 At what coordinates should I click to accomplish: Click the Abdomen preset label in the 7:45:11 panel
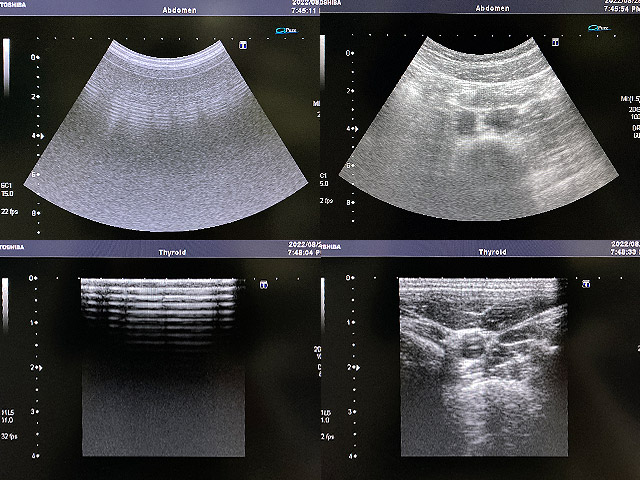tap(180, 10)
